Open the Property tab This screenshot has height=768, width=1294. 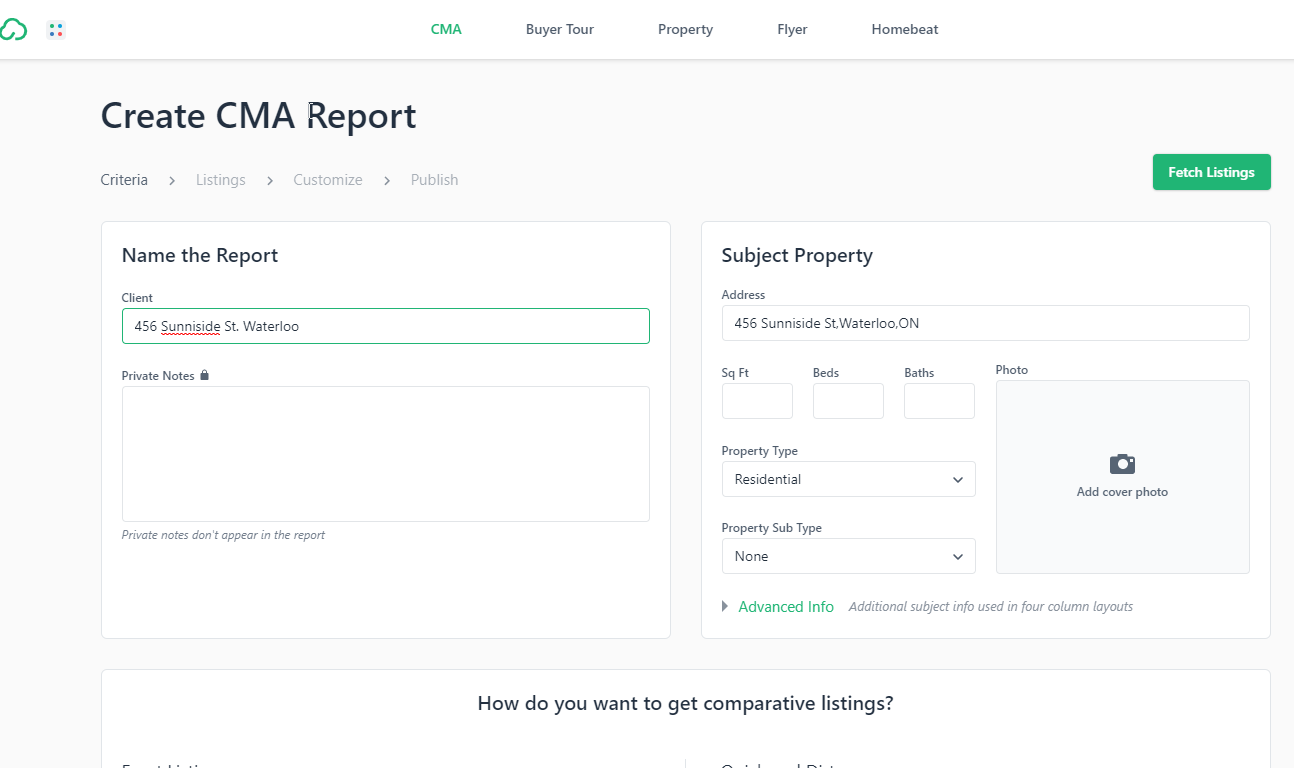pyautogui.click(x=685, y=29)
